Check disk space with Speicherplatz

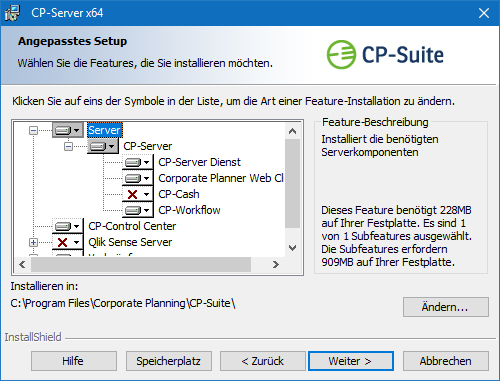tap(169, 361)
